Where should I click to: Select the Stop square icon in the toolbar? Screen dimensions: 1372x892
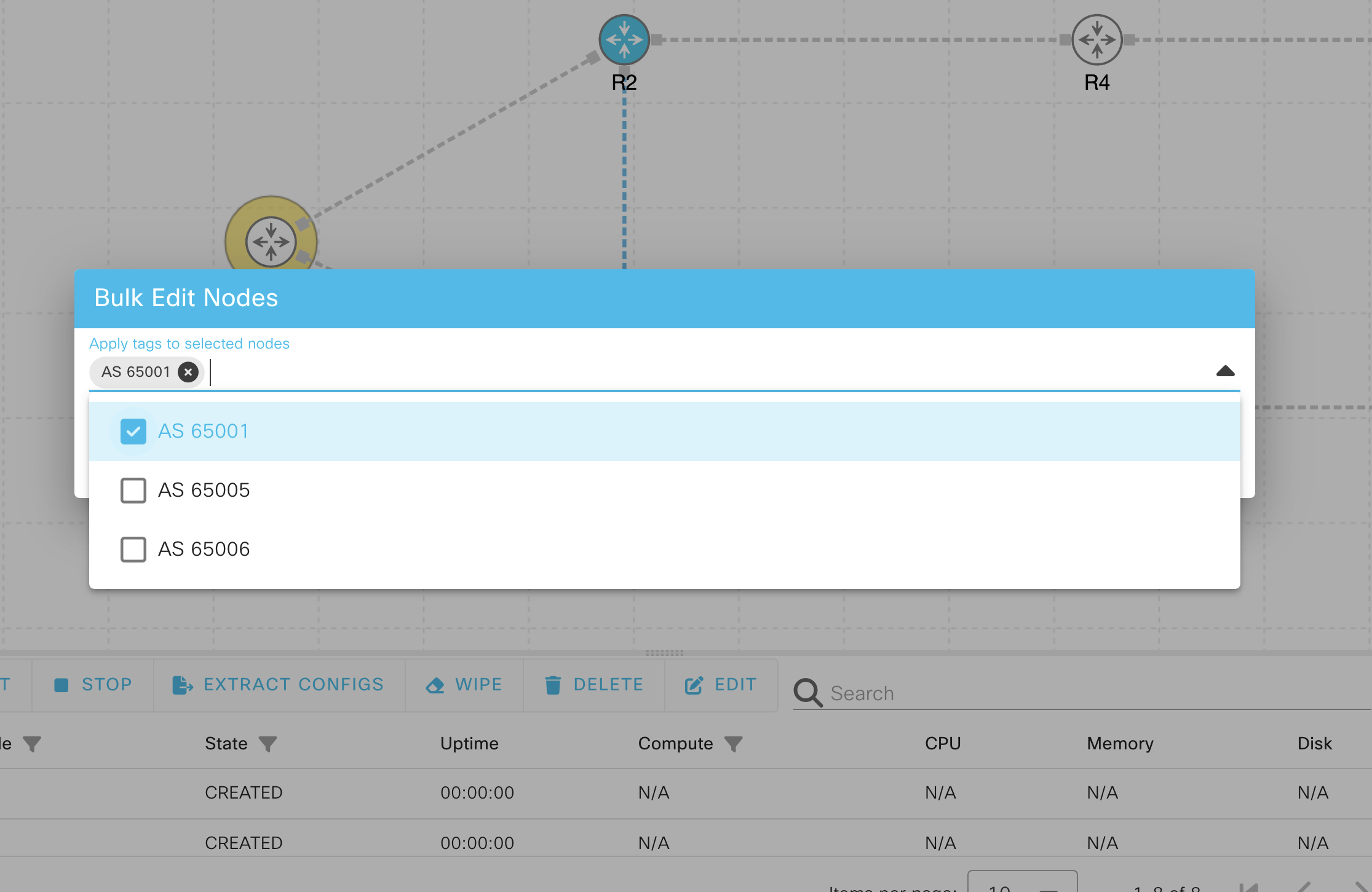click(62, 684)
